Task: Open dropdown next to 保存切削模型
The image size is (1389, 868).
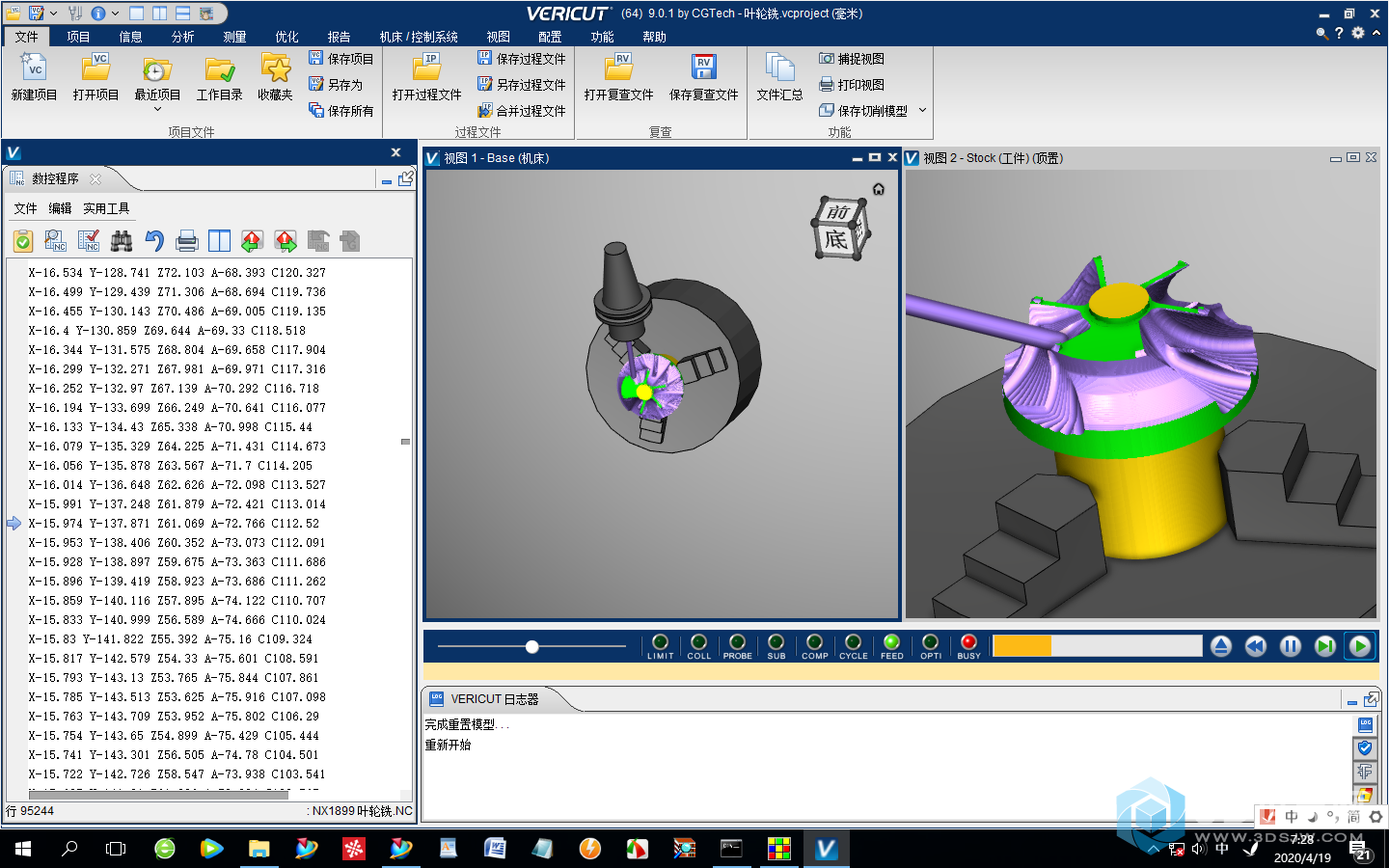Action: point(922,111)
